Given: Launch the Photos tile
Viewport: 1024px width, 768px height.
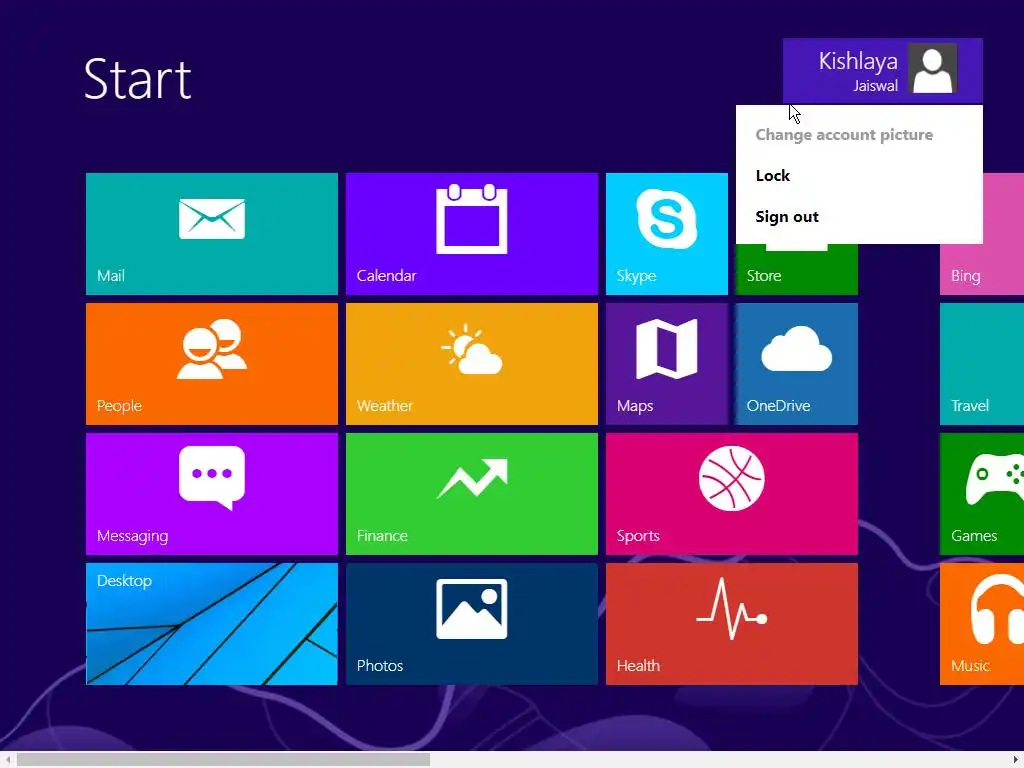Looking at the screenshot, I should (472, 624).
